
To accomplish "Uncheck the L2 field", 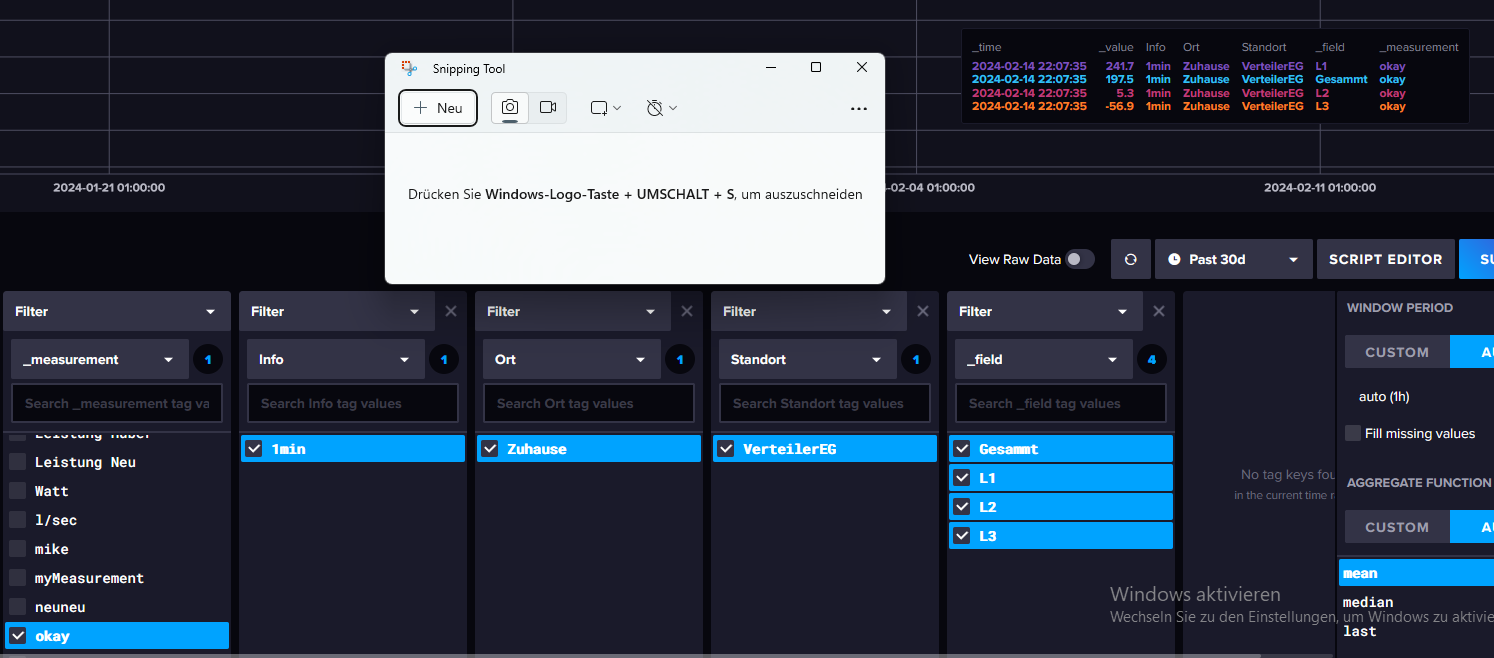I will pos(962,507).
